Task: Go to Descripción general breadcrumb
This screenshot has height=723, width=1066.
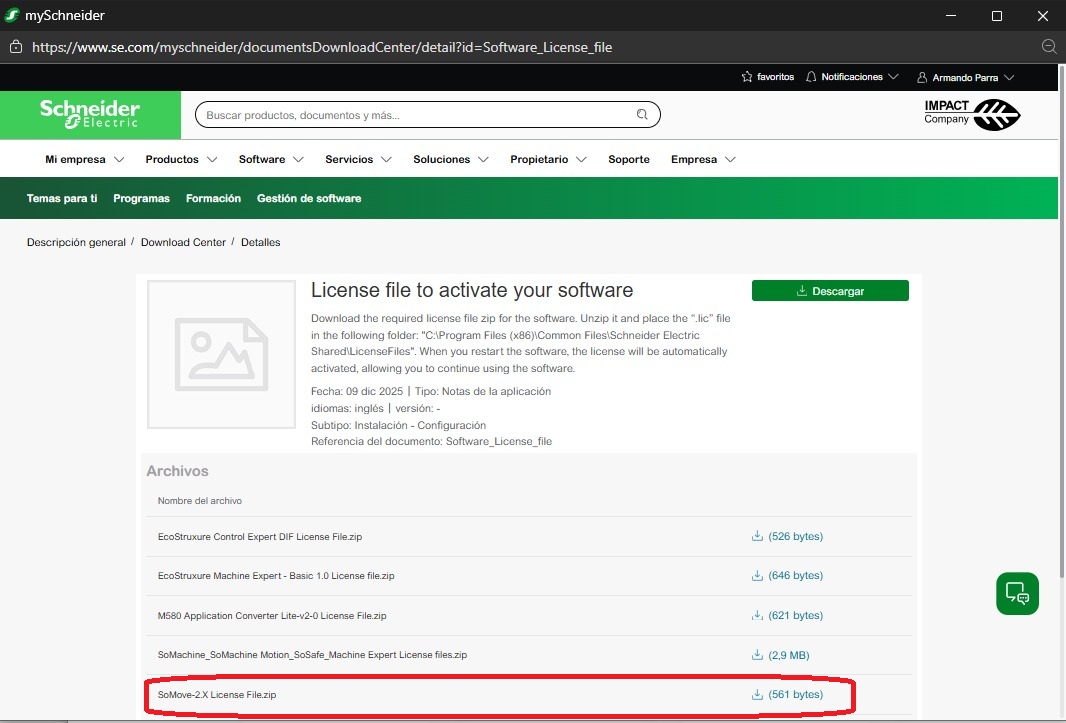Action: coord(76,242)
